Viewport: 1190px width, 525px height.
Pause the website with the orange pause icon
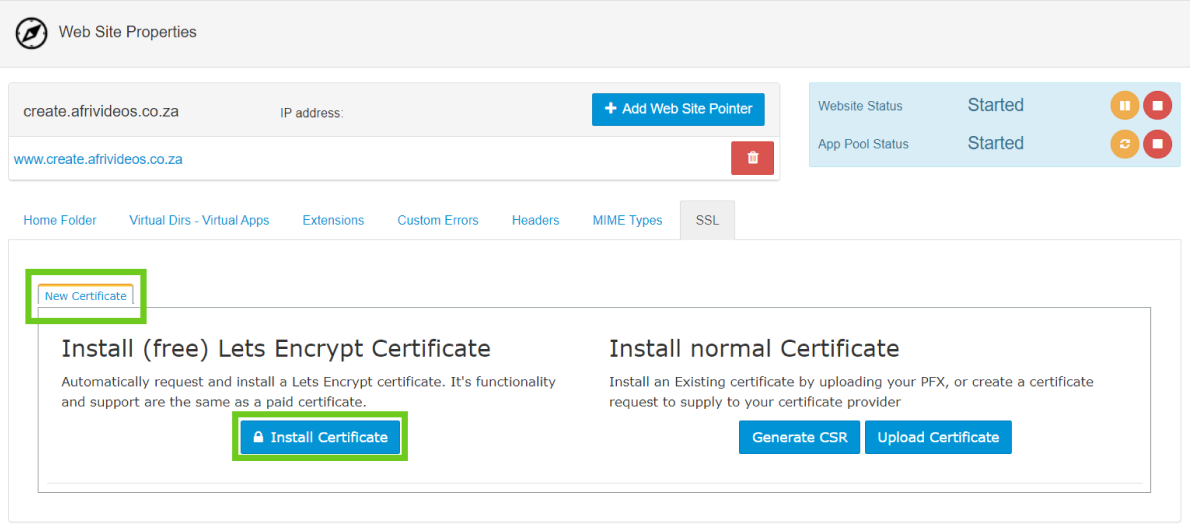[x=1125, y=105]
